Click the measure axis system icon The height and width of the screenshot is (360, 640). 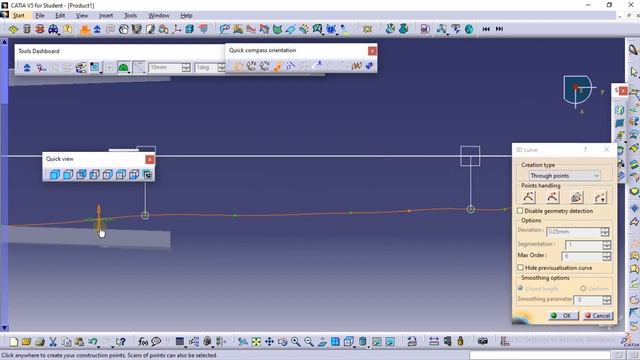pos(177,29)
